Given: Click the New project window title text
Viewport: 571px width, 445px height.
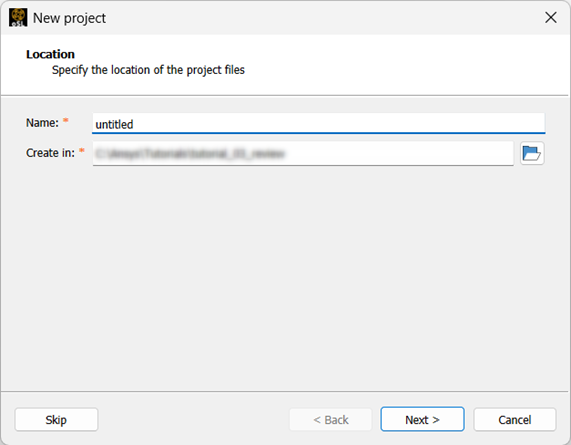Looking at the screenshot, I should pyautogui.click(x=69, y=18).
